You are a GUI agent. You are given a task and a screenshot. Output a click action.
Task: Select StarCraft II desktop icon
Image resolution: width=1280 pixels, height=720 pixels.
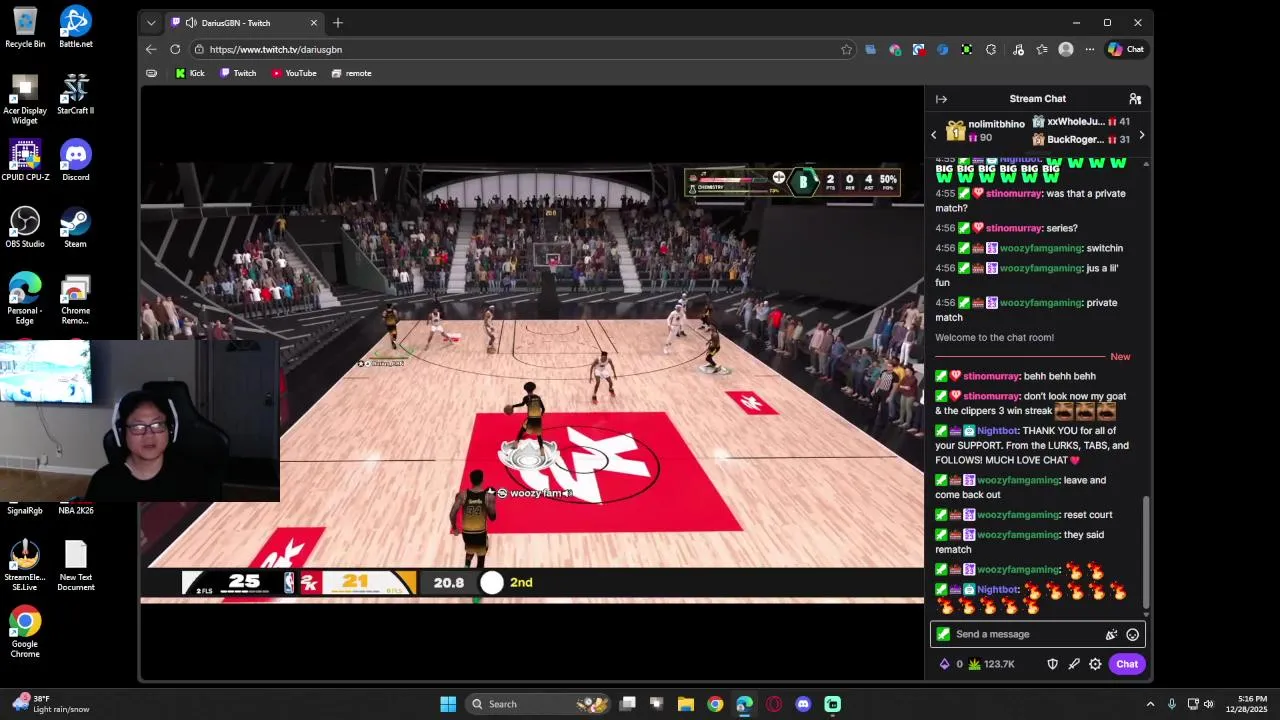[x=76, y=94]
